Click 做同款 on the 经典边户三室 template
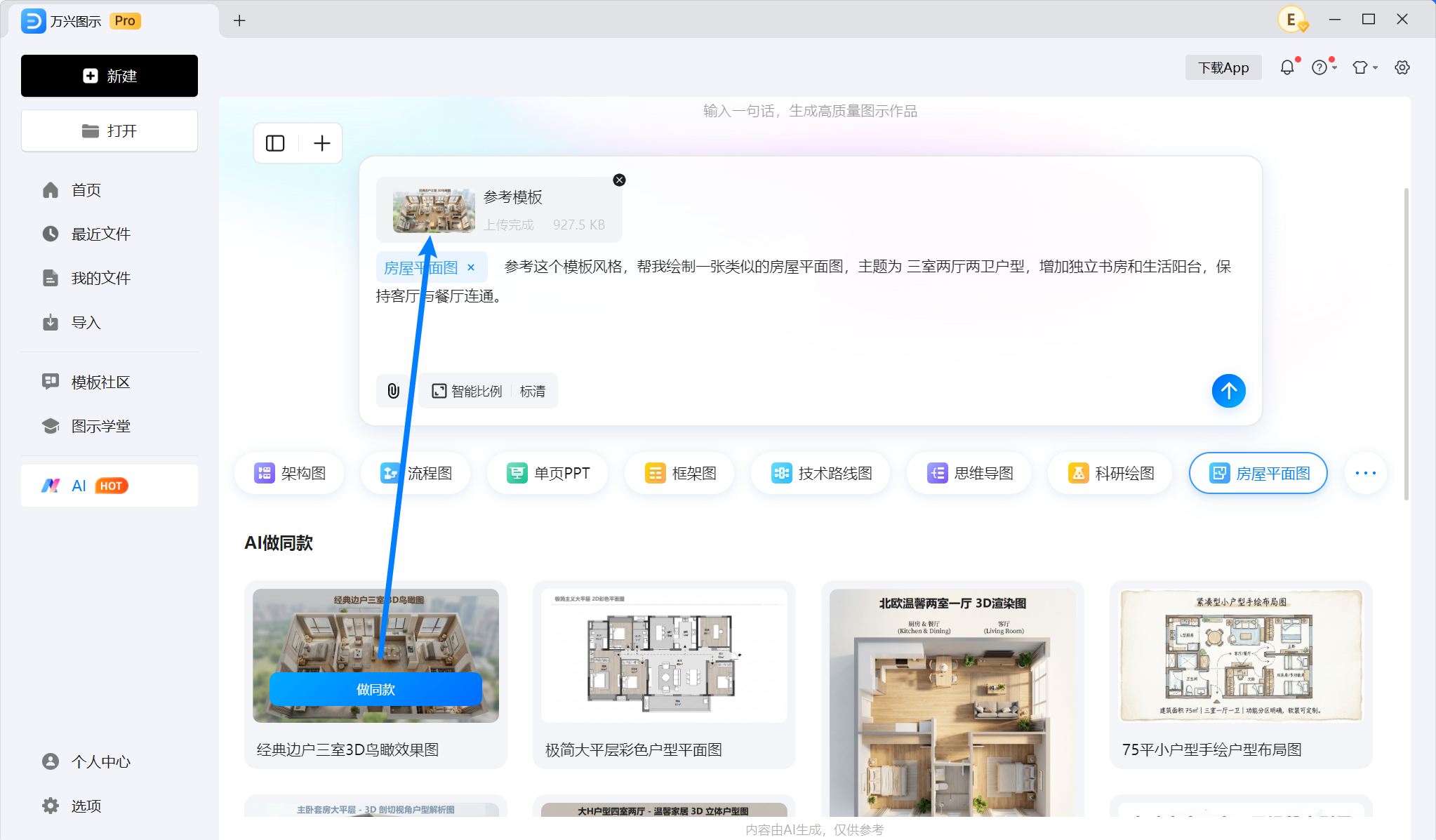Viewport: 1436px width, 840px height. [x=375, y=689]
